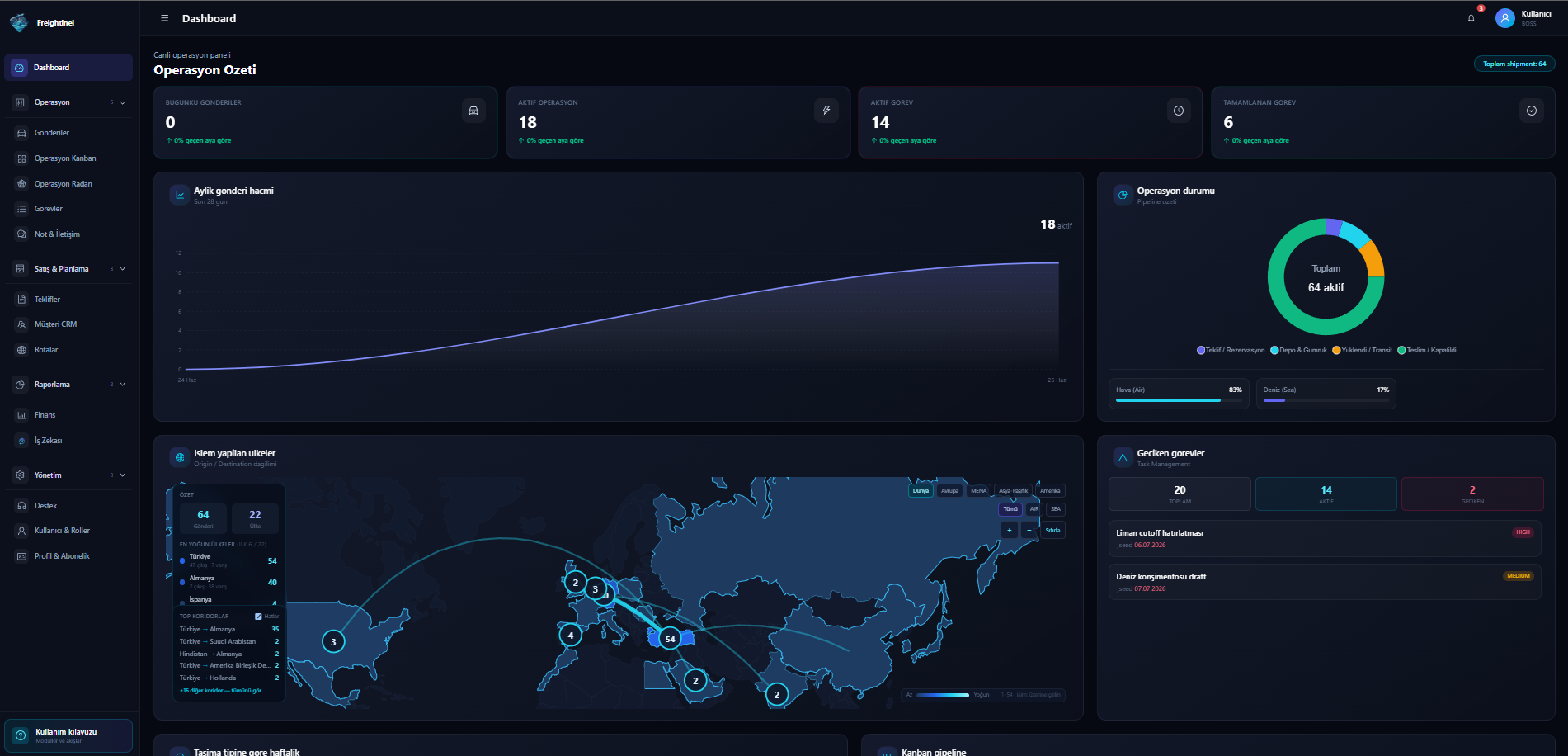Click the Finans bar chart icon
The height and width of the screenshot is (756, 1568).
[x=21, y=415]
